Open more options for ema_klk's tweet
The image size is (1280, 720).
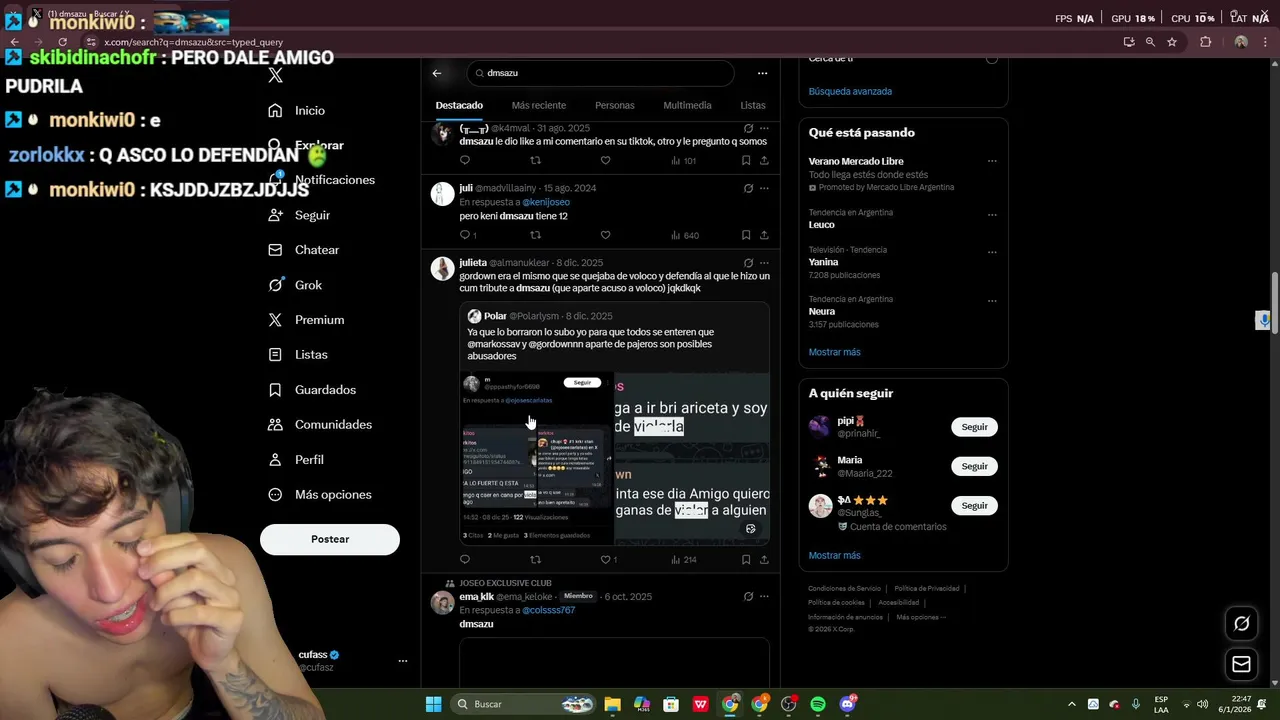point(764,597)
